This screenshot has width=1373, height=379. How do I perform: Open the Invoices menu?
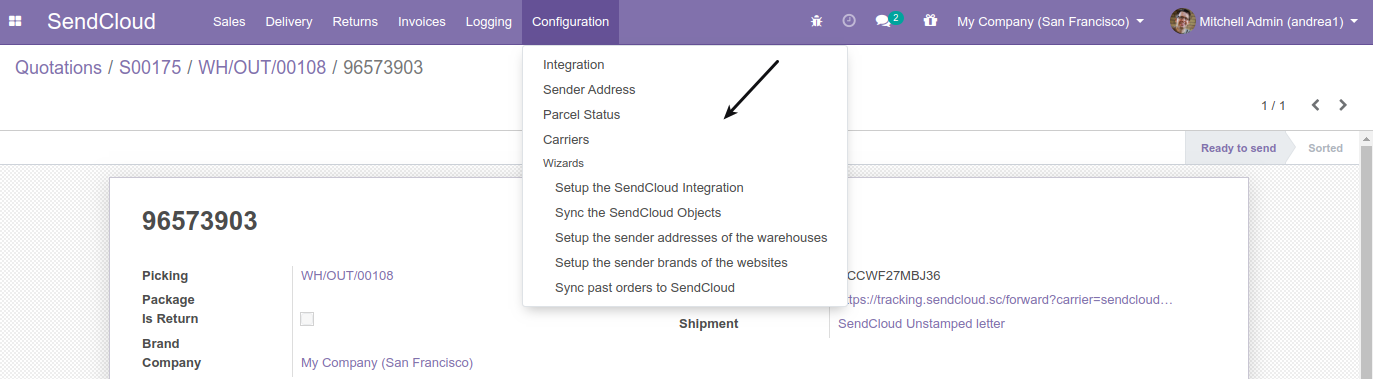click(x=422, y=21)
